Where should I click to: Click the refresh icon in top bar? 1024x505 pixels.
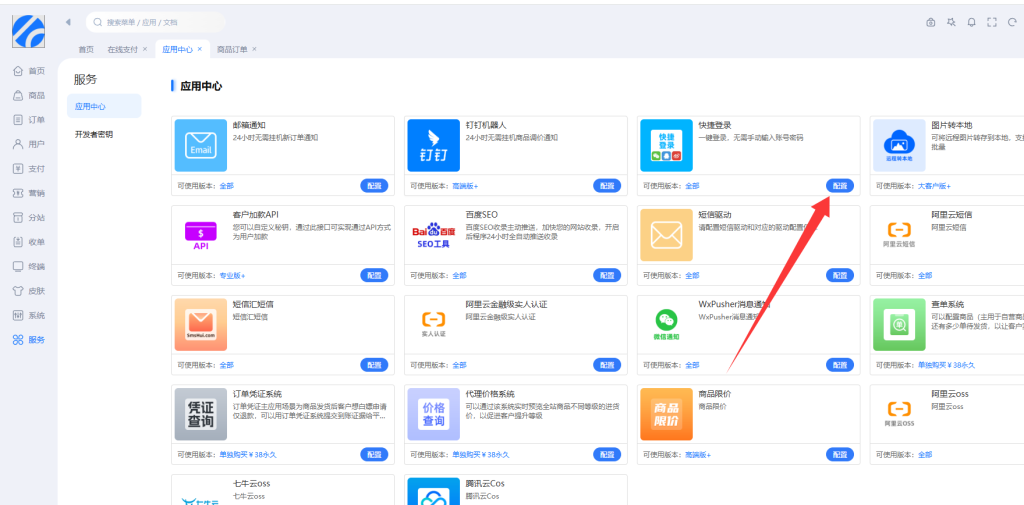tap(1012, 22)
